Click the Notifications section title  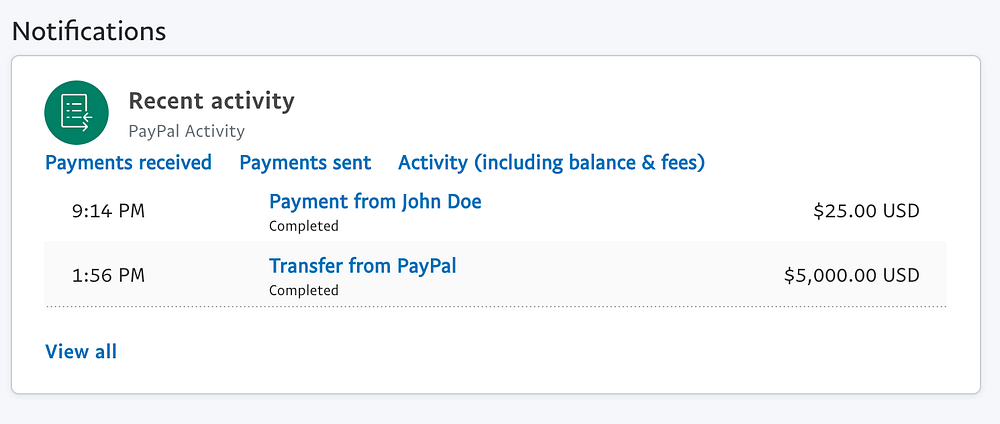tap(88, 30)
